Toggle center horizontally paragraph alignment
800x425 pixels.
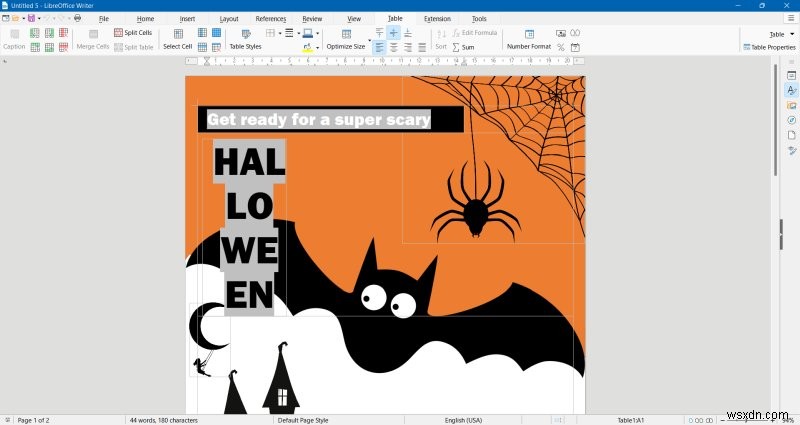click(393, 47)
